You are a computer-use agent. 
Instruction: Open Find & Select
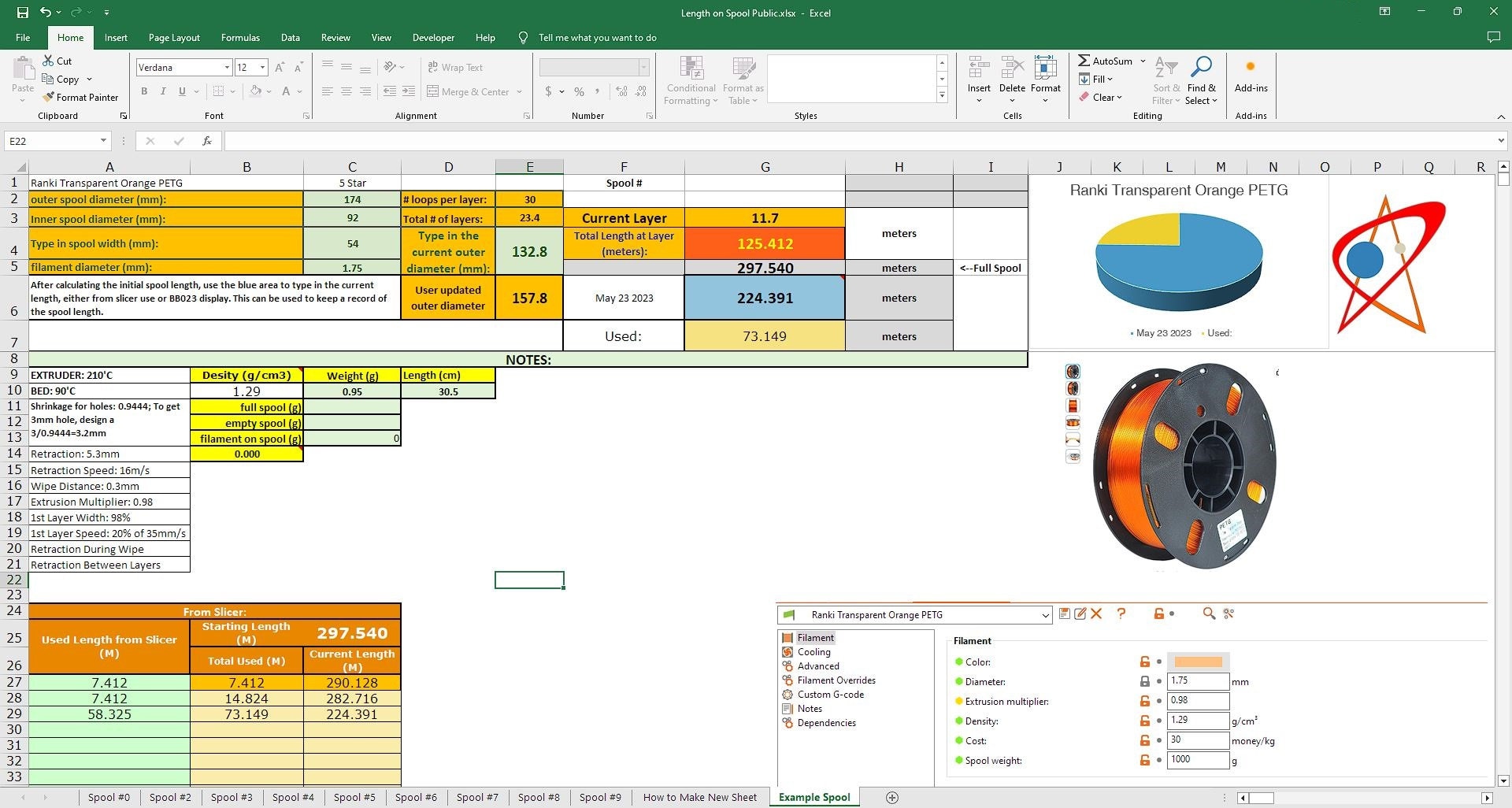tap(1202, 80)
